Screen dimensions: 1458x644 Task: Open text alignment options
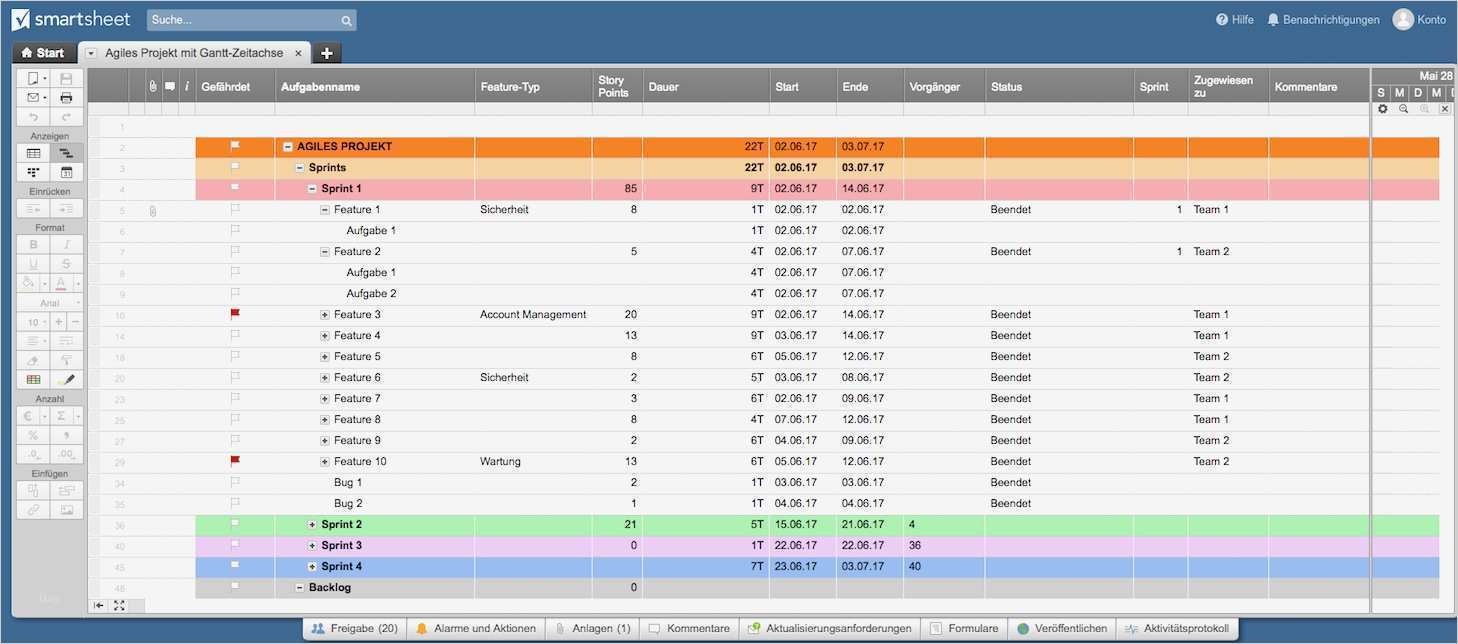coord(33,341)
